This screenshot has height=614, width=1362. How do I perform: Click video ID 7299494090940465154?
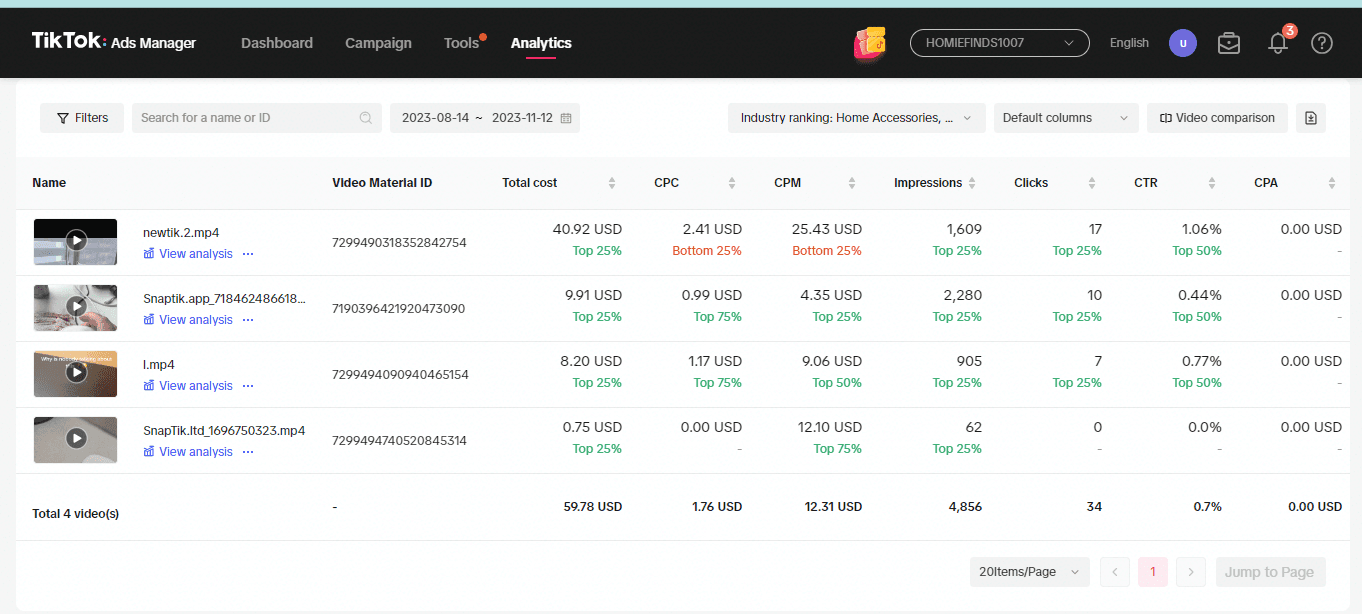(400, 375)
